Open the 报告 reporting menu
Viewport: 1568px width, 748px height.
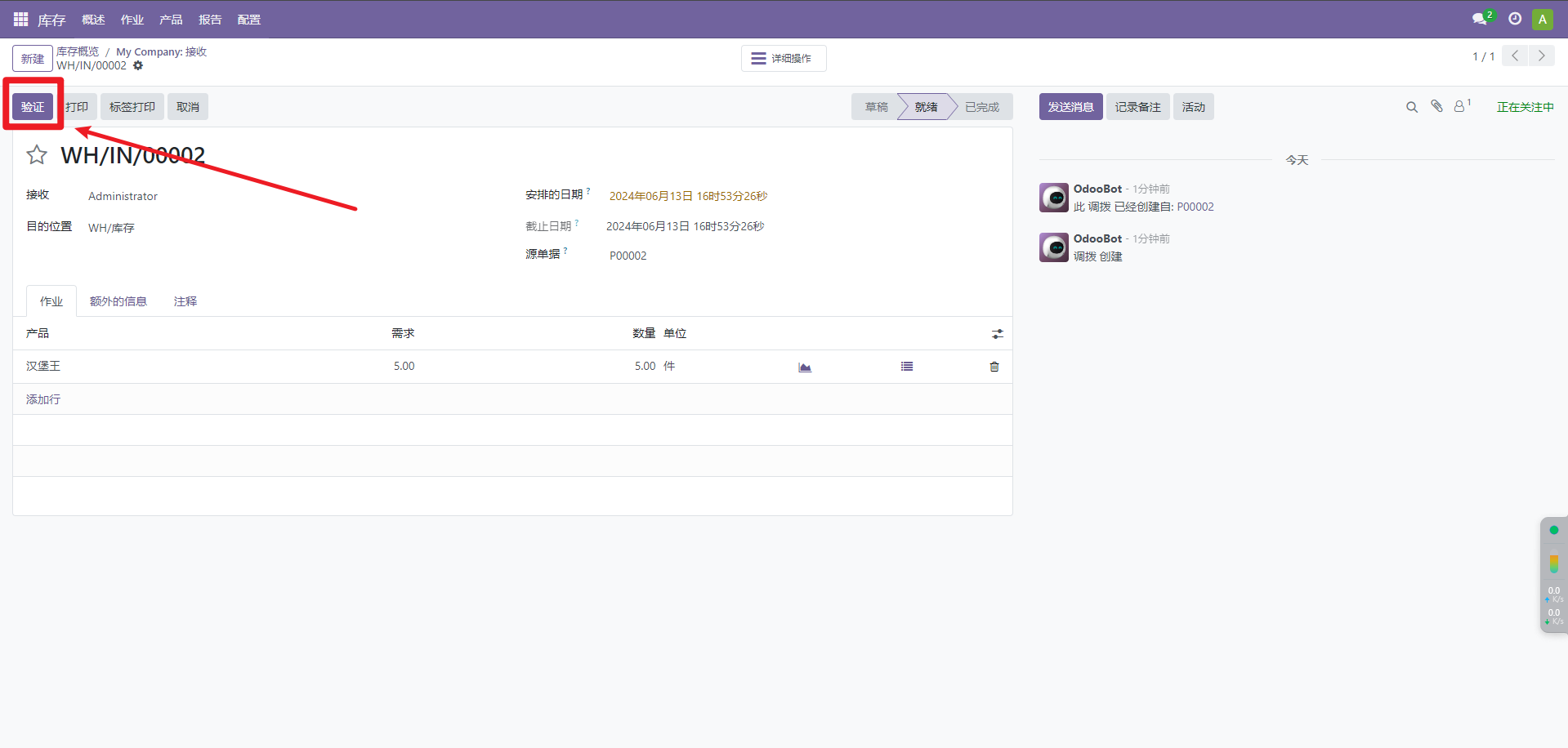point(210,20)
